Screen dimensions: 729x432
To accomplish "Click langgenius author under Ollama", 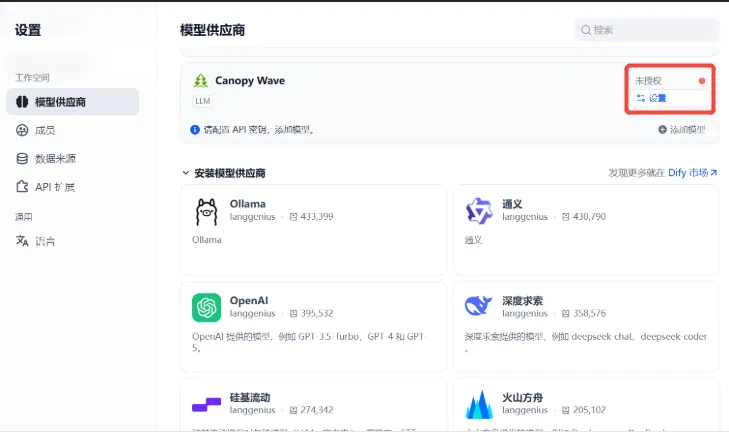I will tap(252, 217).
